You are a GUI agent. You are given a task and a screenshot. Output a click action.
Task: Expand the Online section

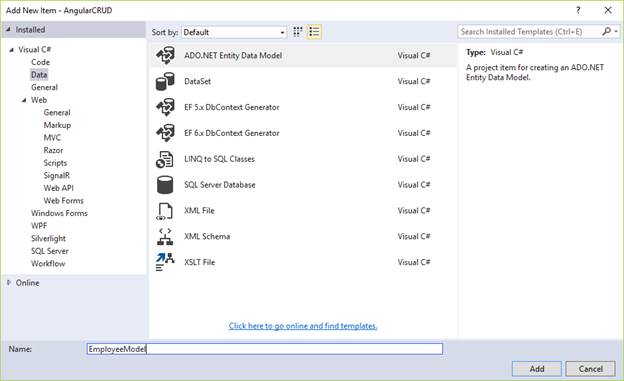pos(9,283)
